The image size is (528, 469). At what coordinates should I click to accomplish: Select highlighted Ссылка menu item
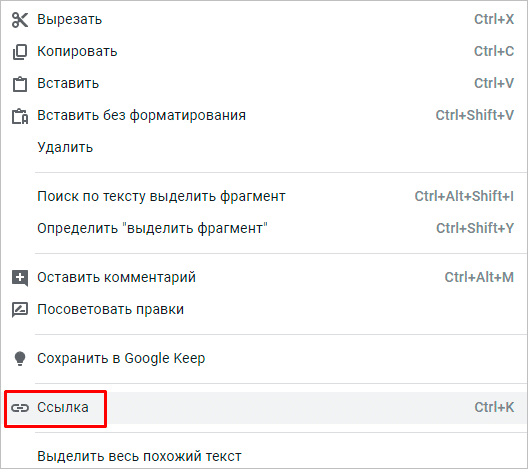264,408
